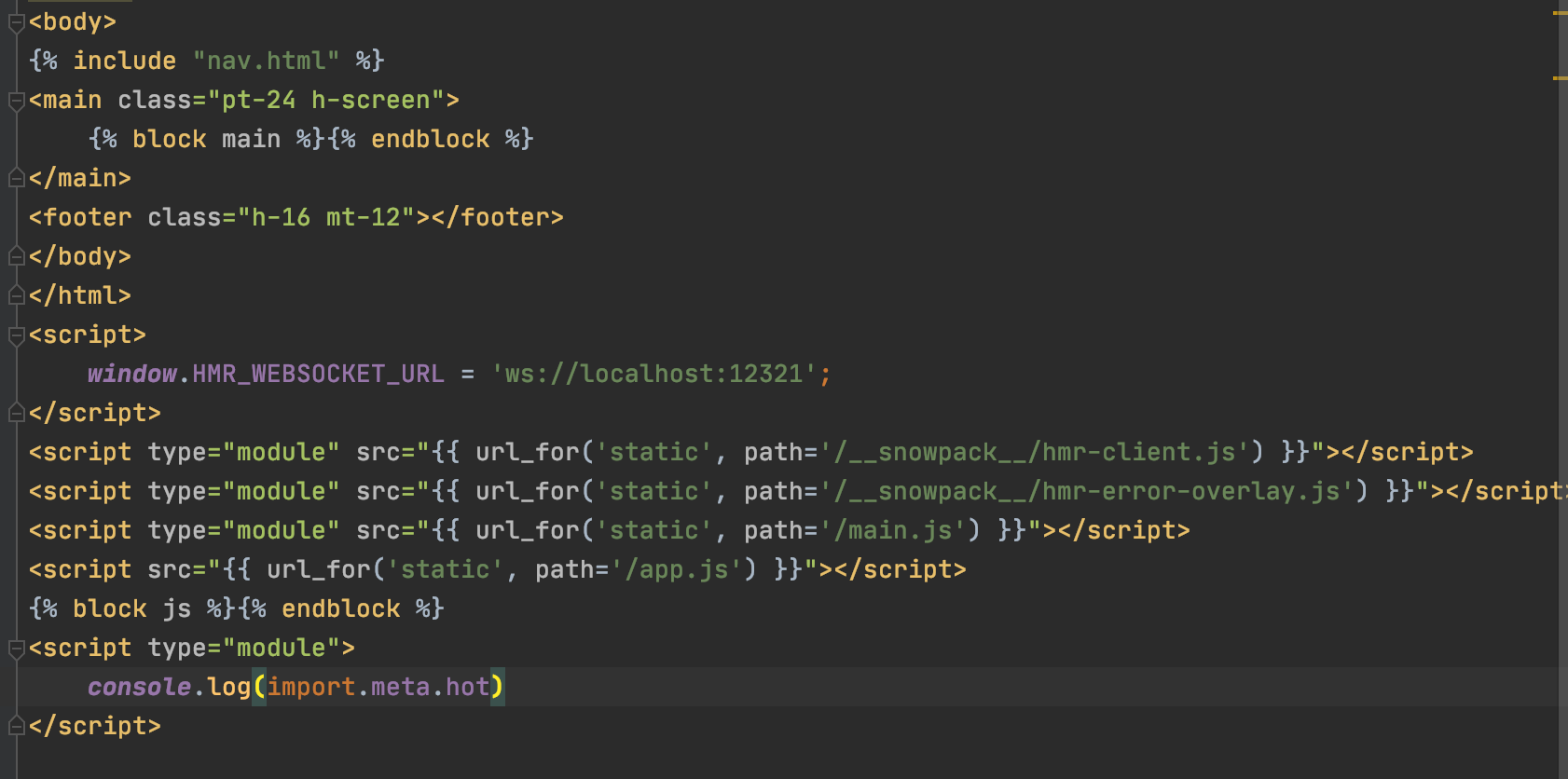Click 'static' on the main.js line
1568x779 pixels.
pos(654,530)
